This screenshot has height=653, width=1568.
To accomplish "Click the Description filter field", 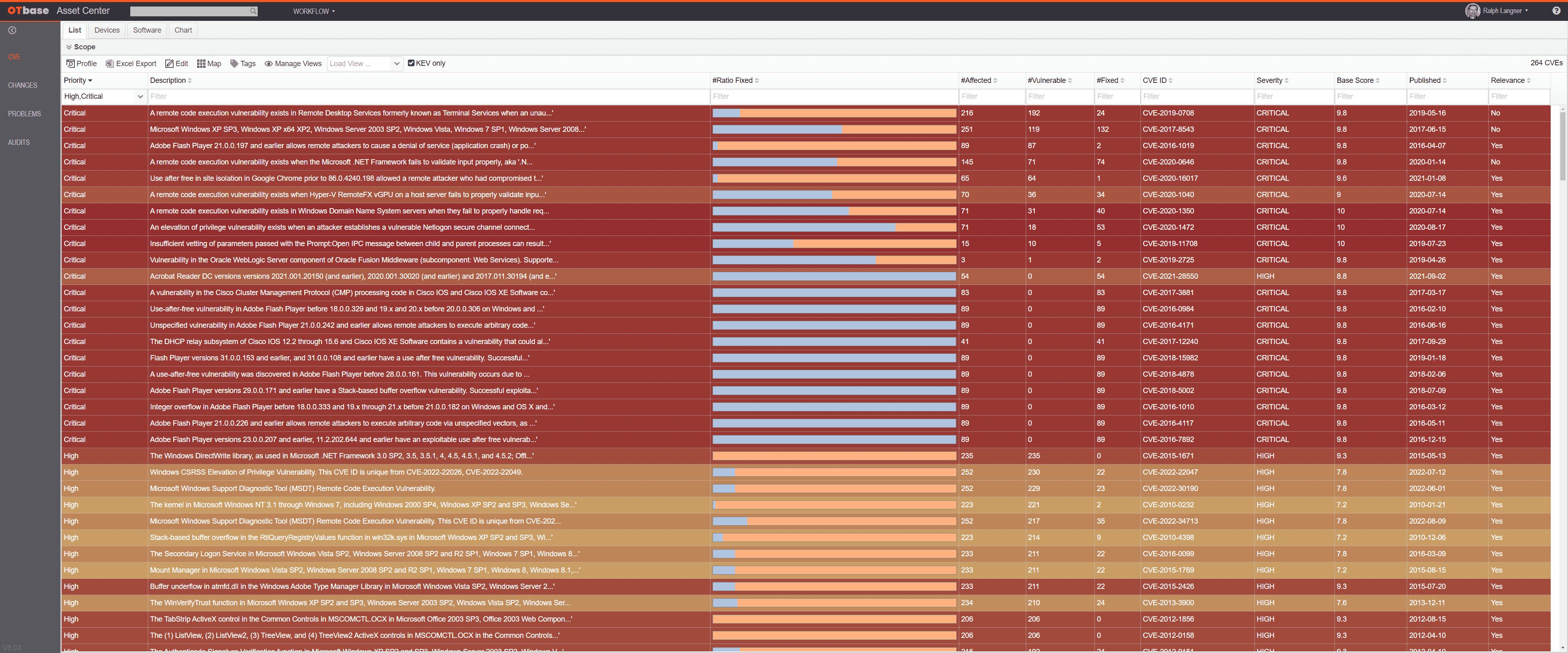I will [x=428, y=96].
